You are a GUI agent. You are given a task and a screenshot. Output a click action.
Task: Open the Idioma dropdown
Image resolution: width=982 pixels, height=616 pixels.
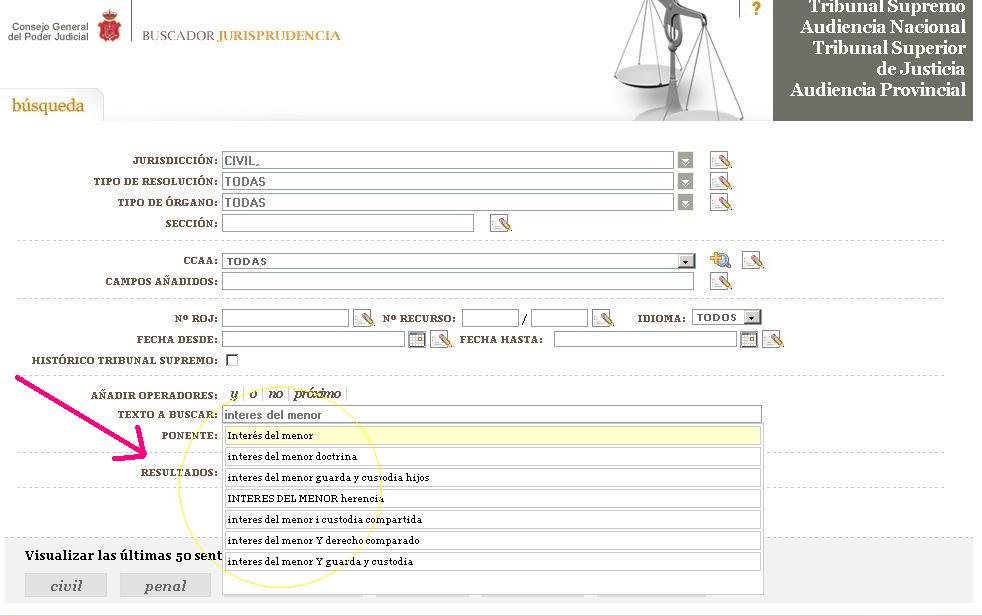coord(752,318)
